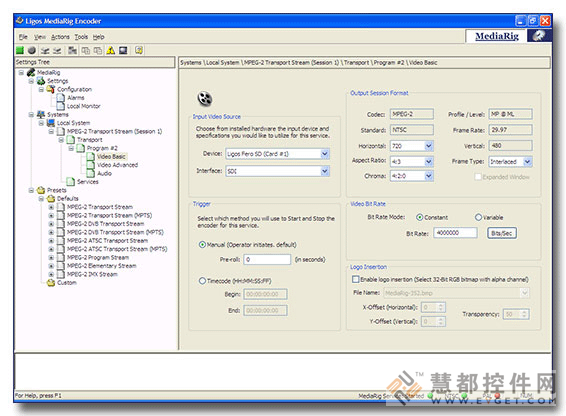
Task: Click the help toolbar icon
Action: pyautogui.click(x=139, y=50)
